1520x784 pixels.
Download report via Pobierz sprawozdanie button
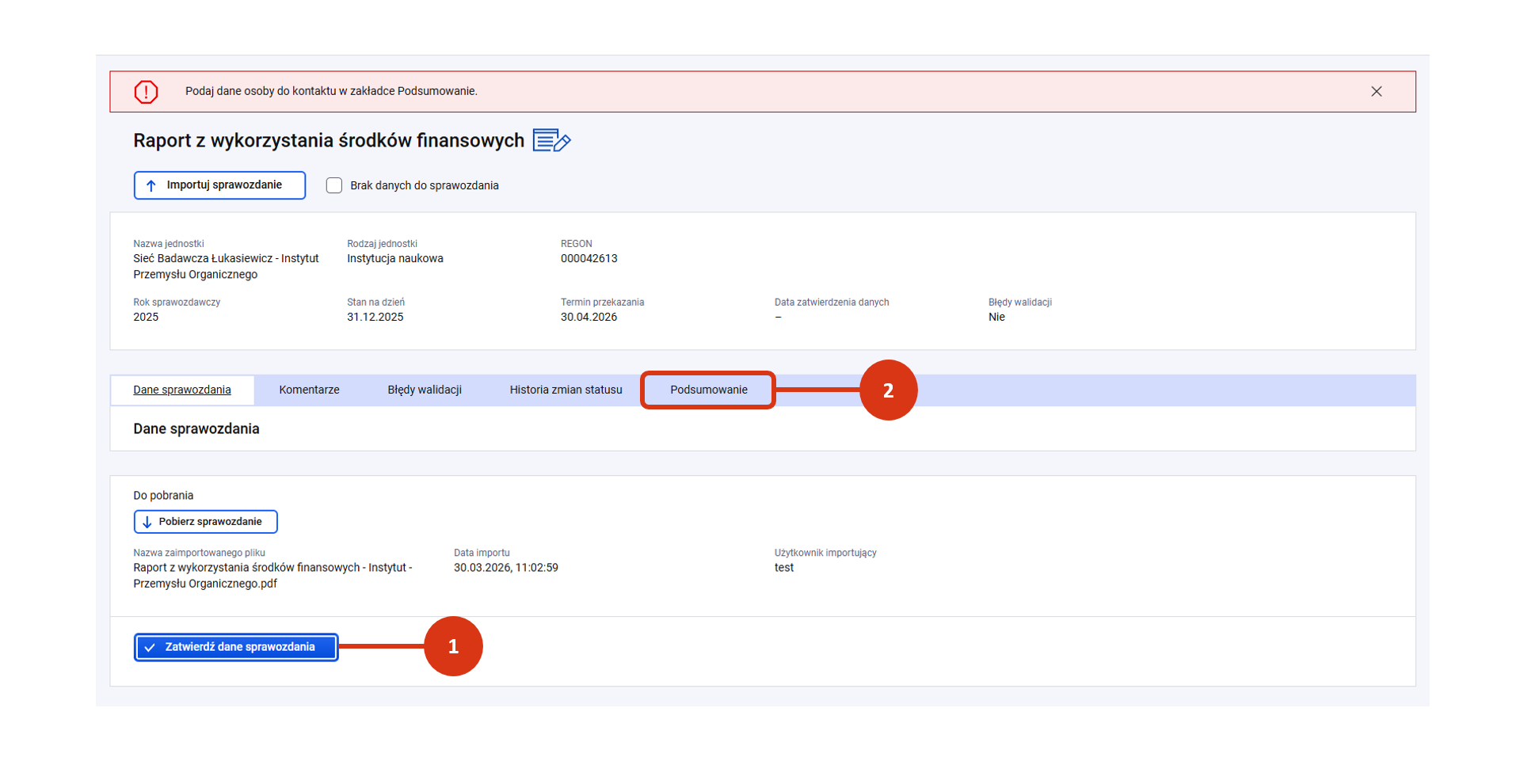(x=206, y=522)
